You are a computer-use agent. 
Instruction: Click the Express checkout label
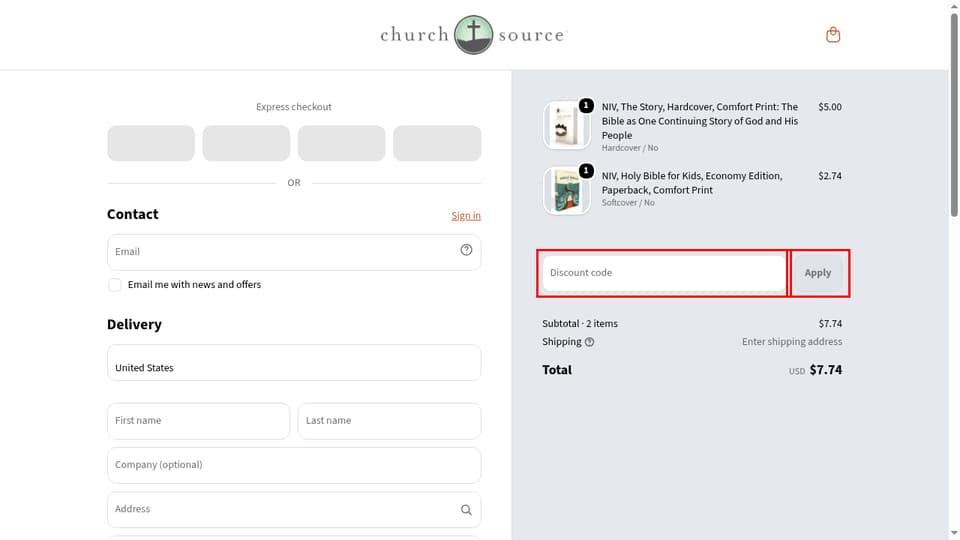294,107
